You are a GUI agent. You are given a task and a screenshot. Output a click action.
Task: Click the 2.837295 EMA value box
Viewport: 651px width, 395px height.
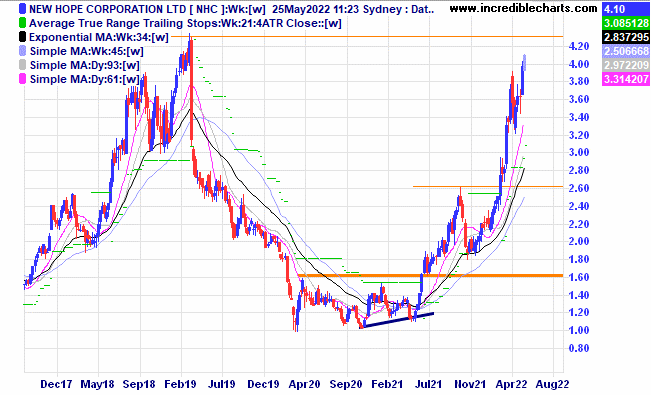626,37
